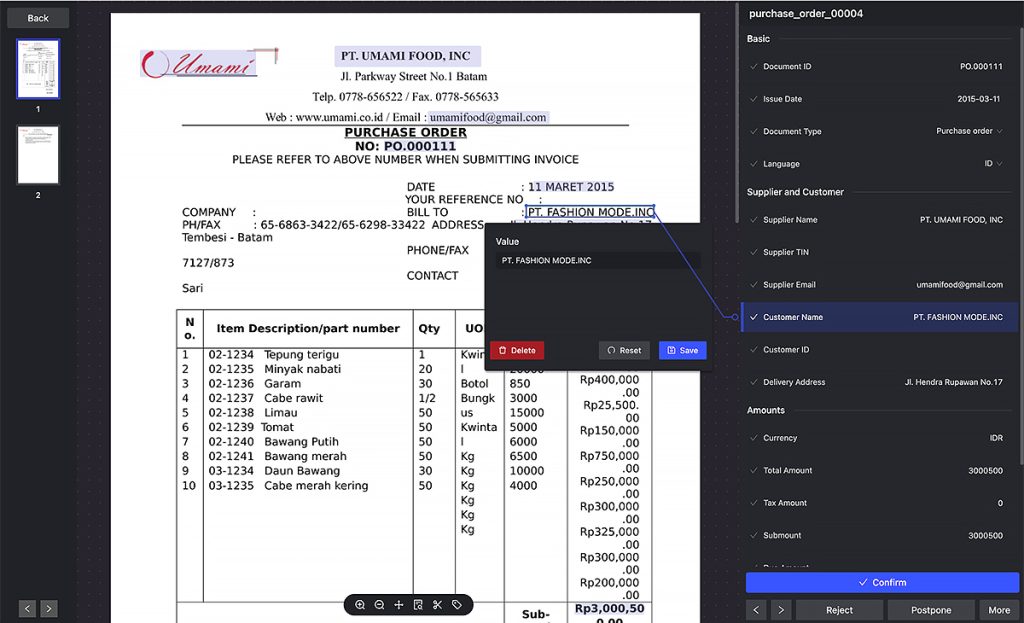Toggle the Supplier TIN checkmark

pos(754,252)
